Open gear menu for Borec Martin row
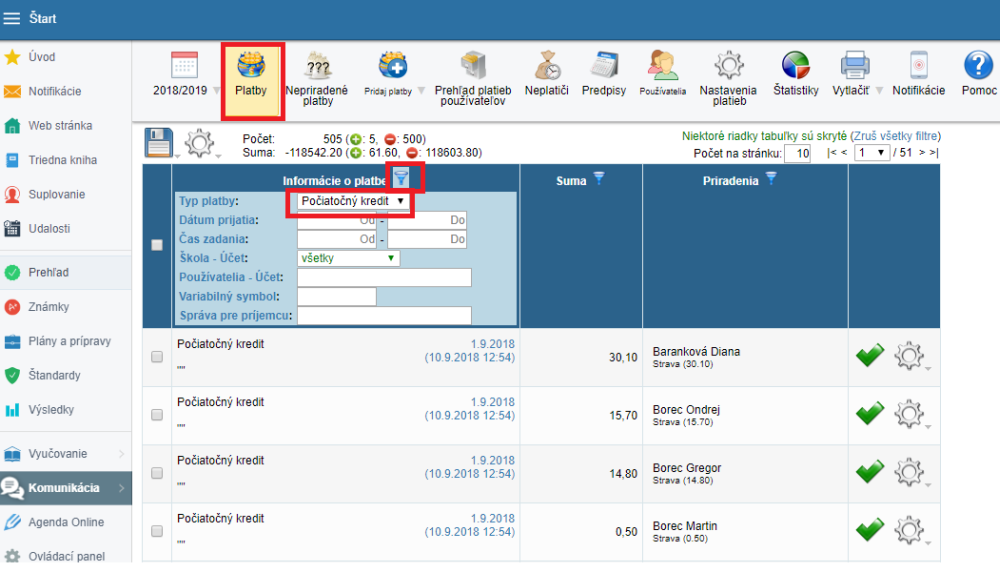The height and width of the screenshot is (571, 1000). click(909, 530)
